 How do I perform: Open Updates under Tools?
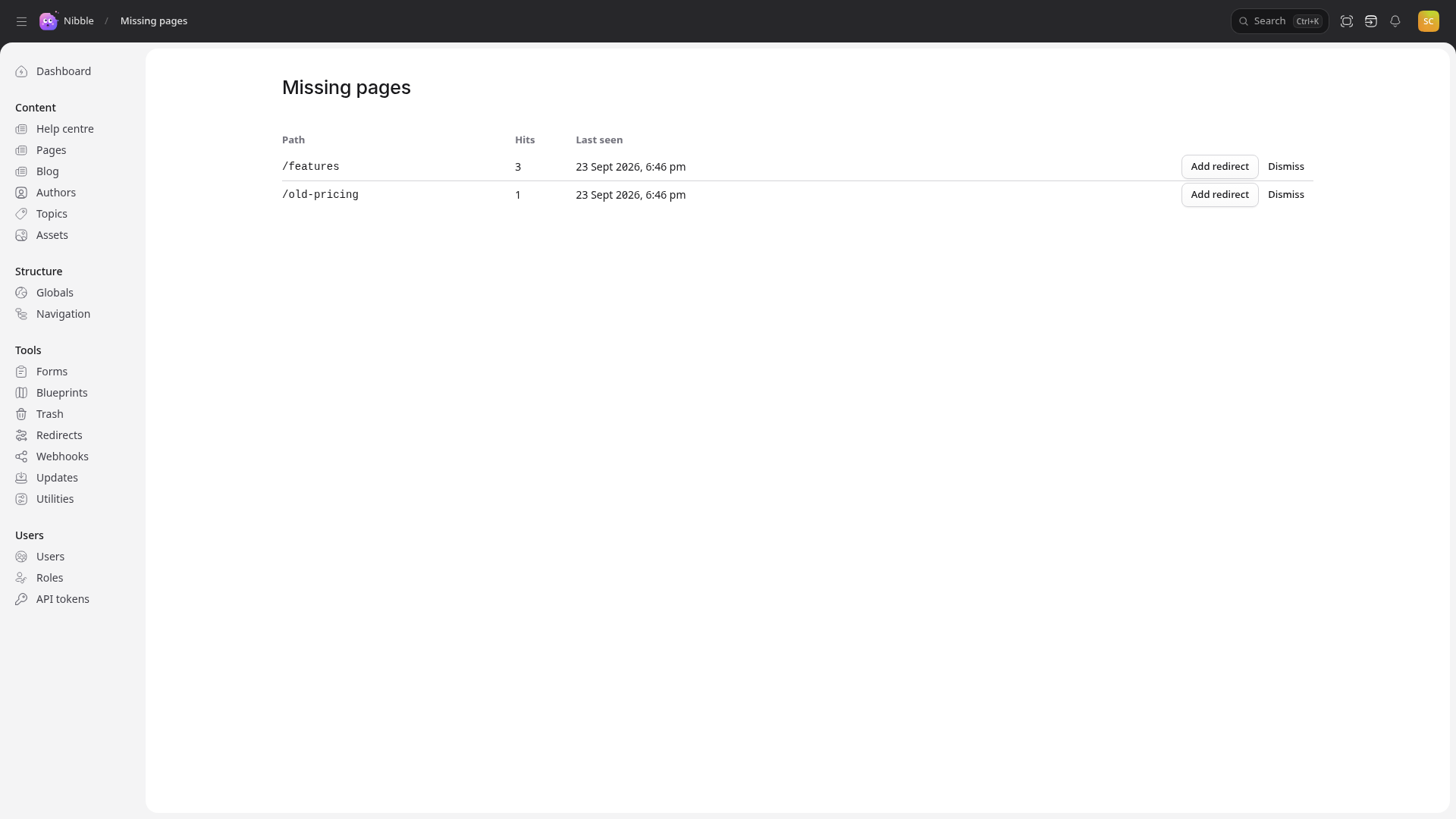[x=57, y=478]
